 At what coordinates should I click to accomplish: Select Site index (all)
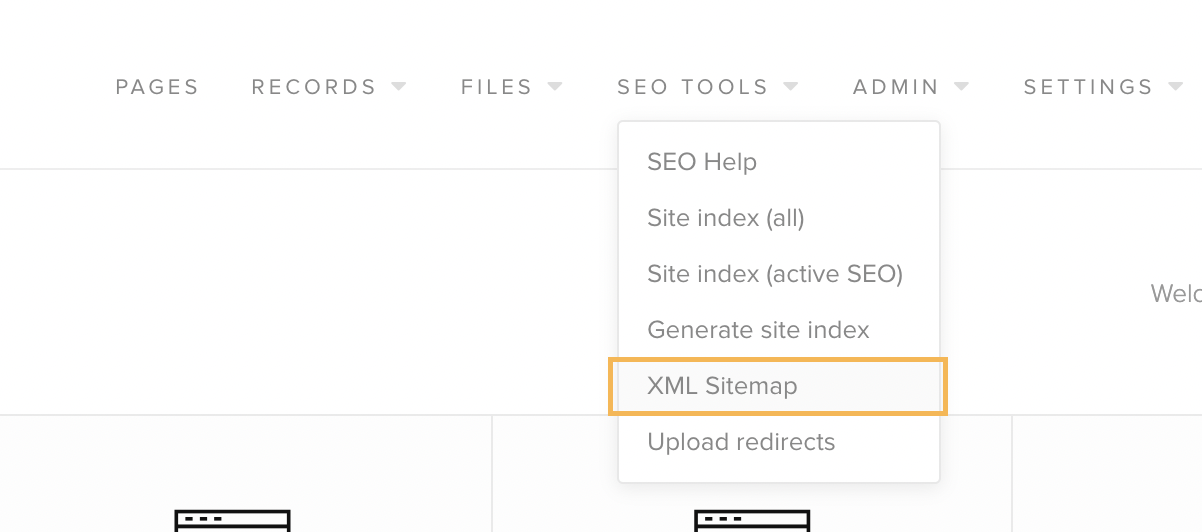click(779, 218)
